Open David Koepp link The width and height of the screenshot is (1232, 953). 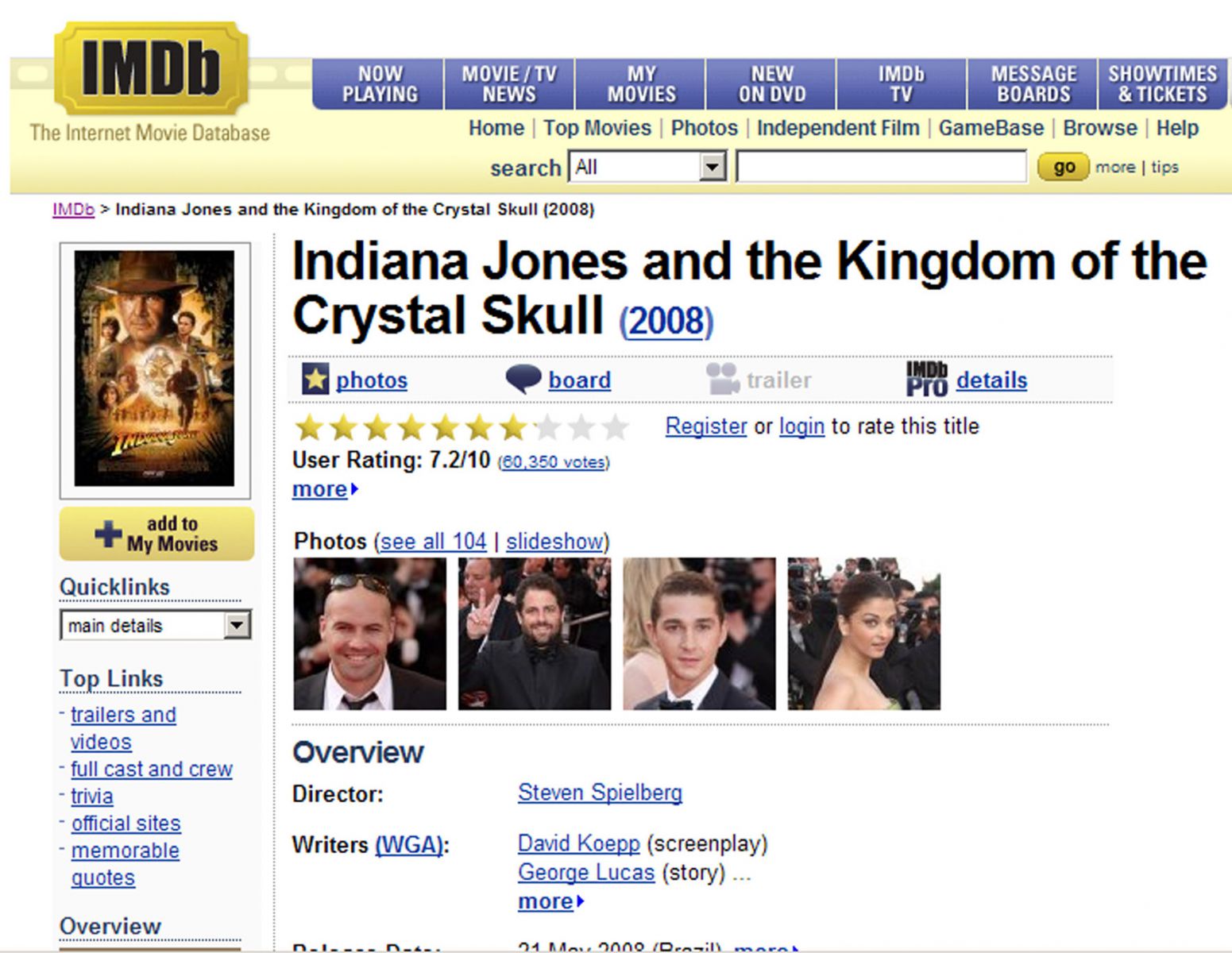click(x=578, y=843)
